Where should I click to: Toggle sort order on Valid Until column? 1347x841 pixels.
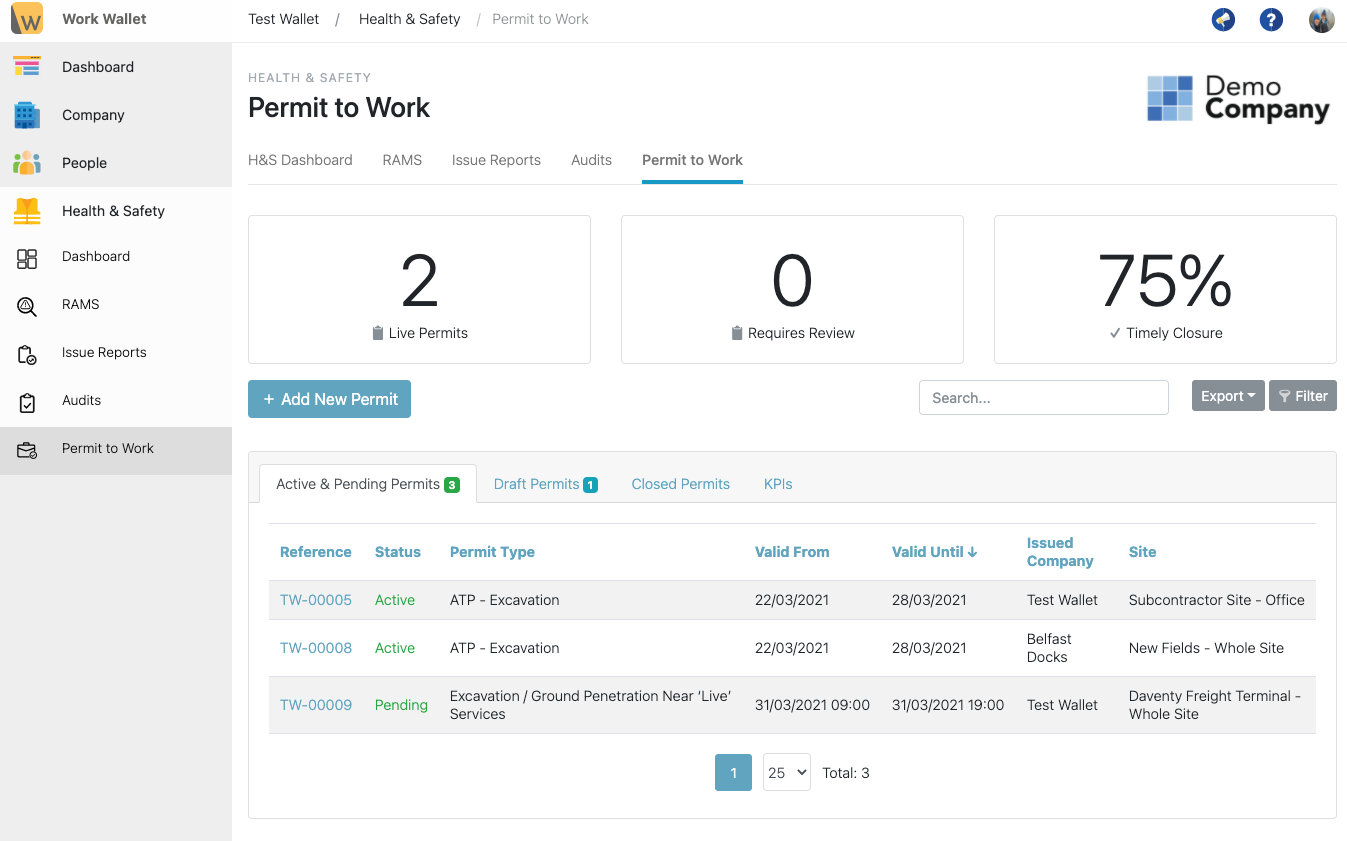pyautogui.click(x=933, y=551)
